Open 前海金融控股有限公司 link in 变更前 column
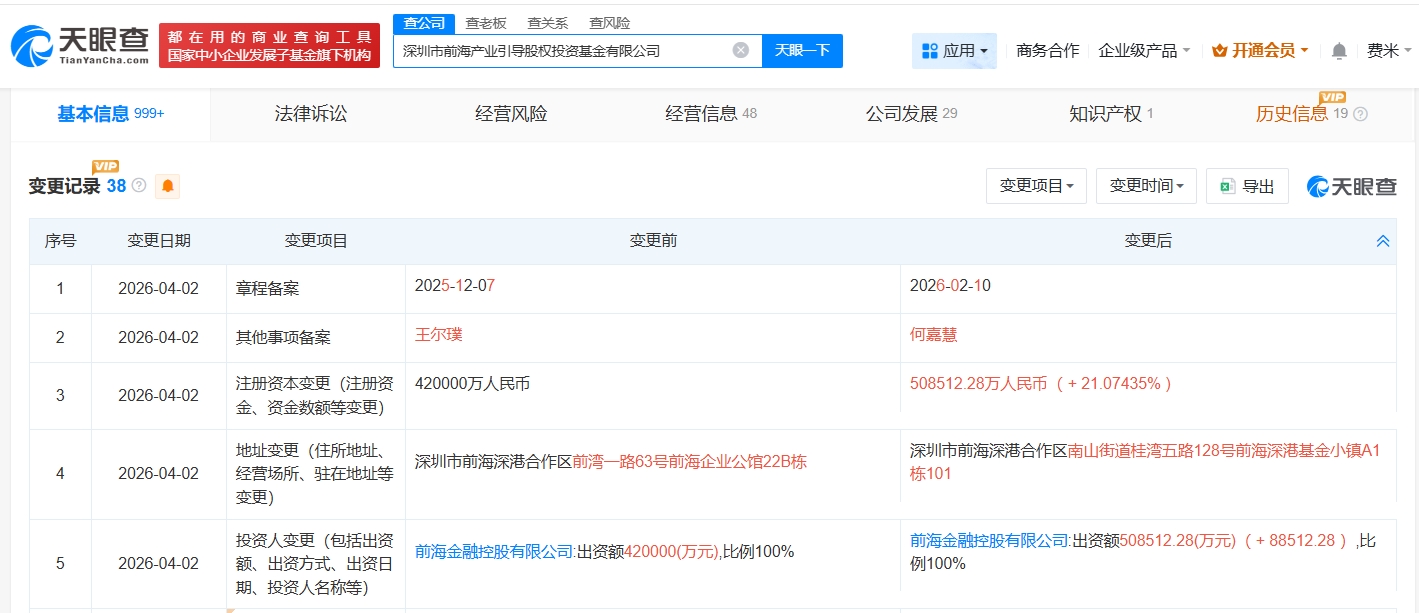The width and height of the screenshot is (1419, 613). click(494, 551)
